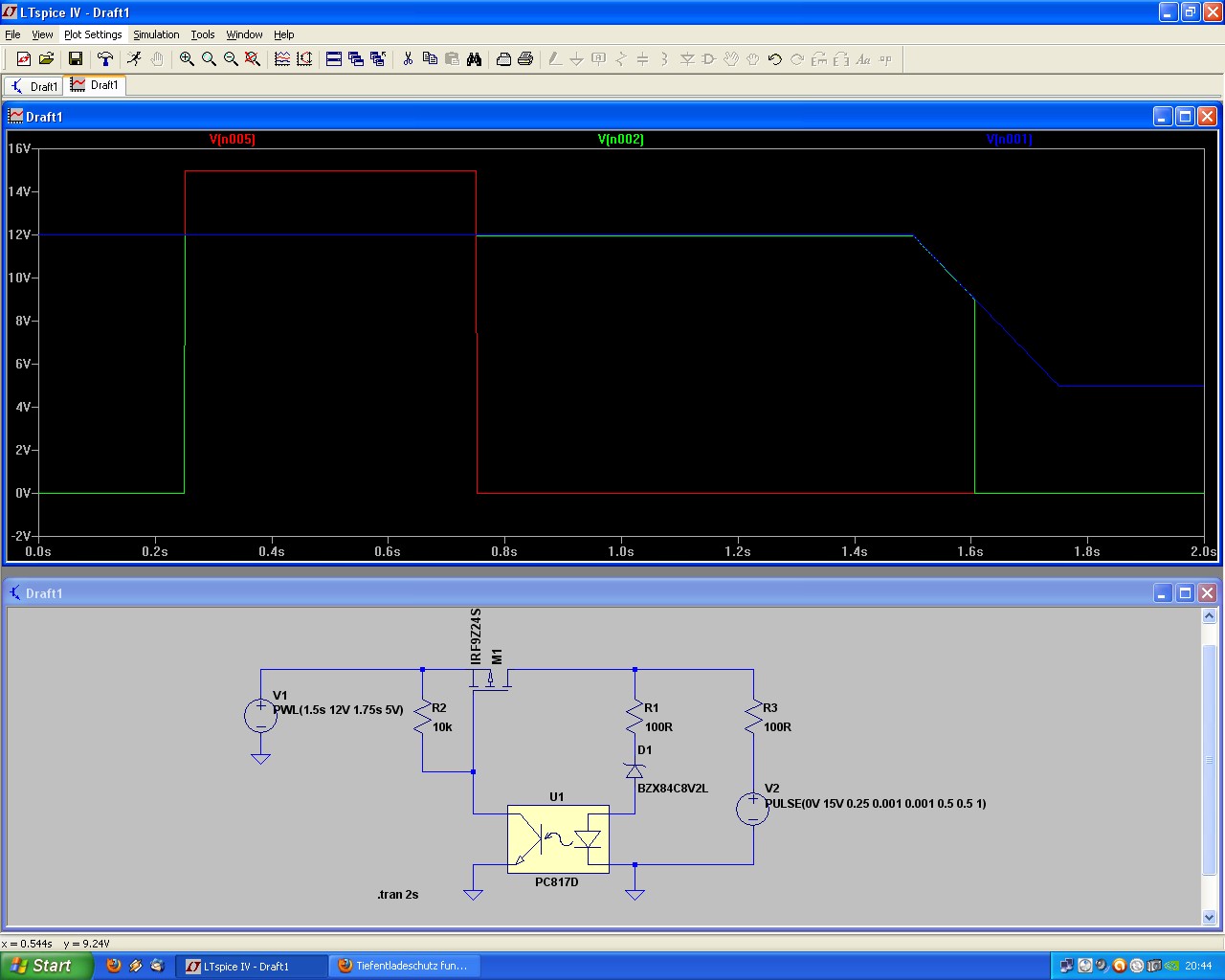This screenshot has width=1225, height=980.
Task: Run the simulation with the running-man icon
Action: [134, 59]
